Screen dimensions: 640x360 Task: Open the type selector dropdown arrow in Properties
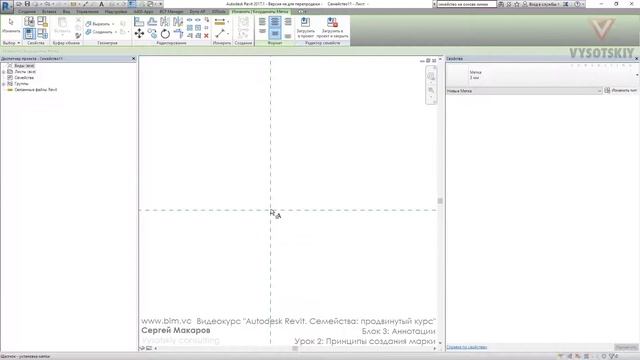(637, 75)
